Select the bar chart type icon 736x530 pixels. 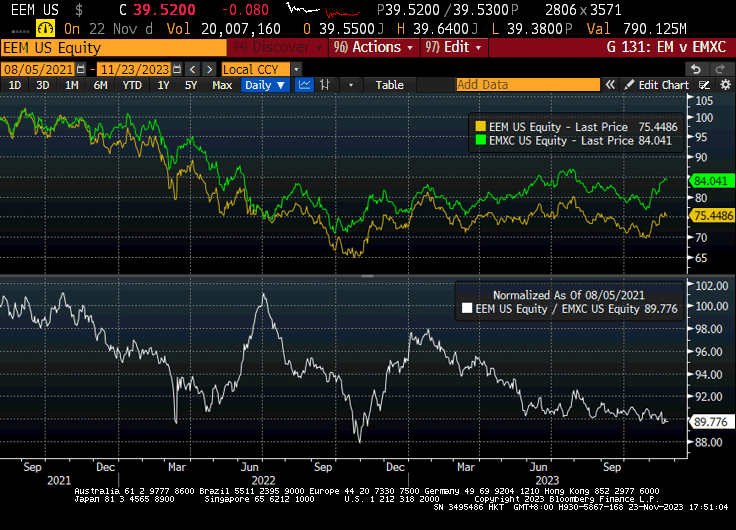(325, 85)
